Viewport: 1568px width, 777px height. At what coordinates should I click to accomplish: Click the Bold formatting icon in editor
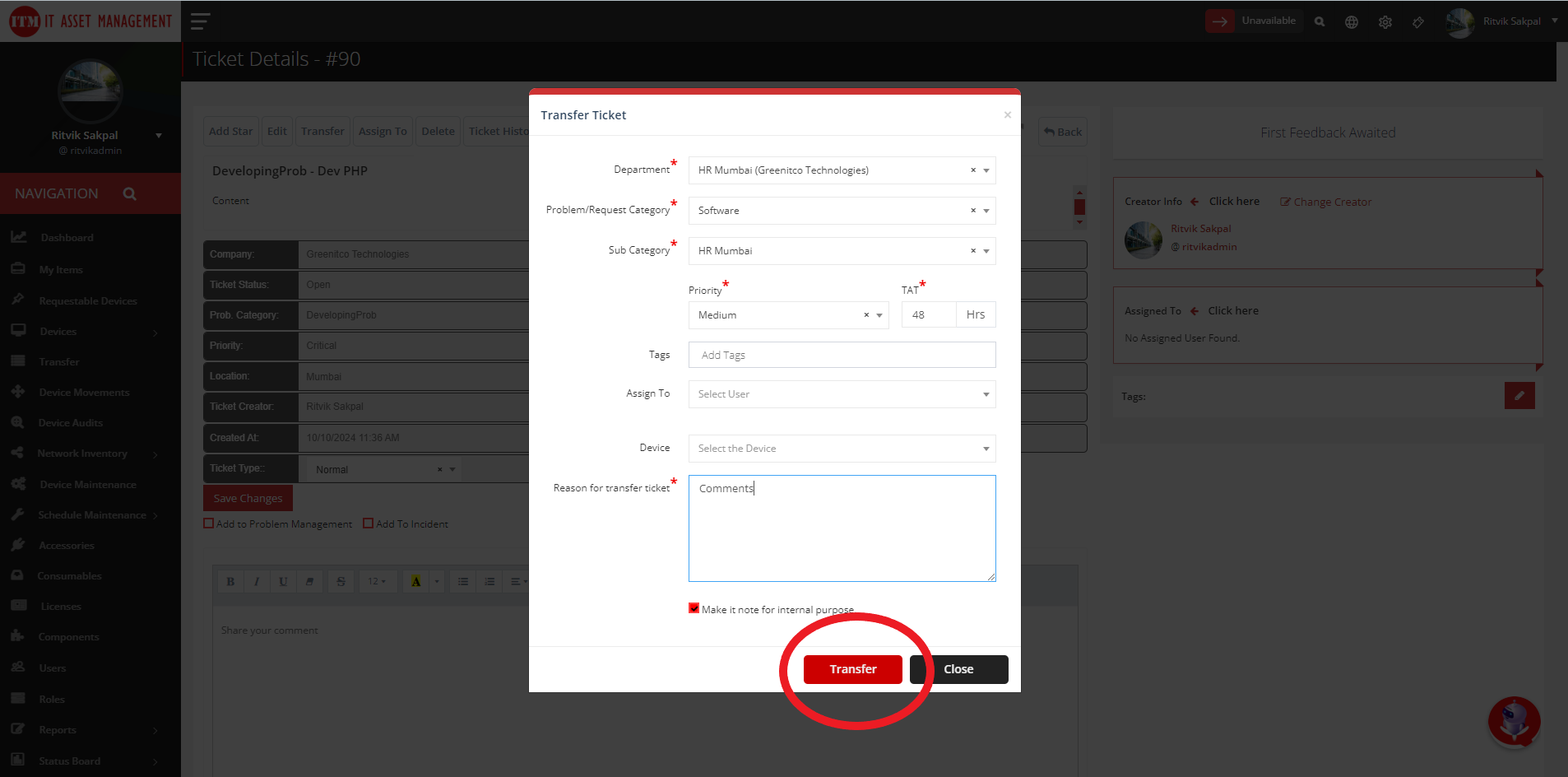point(230,581)
